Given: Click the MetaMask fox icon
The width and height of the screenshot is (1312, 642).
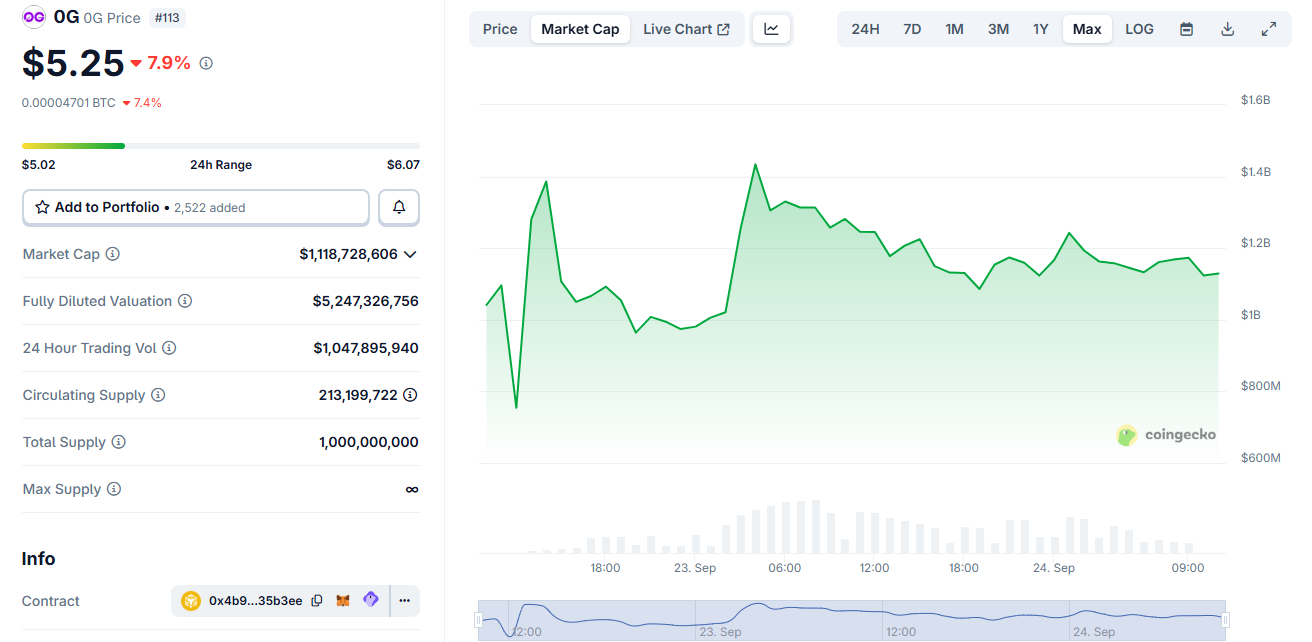Looking at the screenshot, I should [343, 601].
